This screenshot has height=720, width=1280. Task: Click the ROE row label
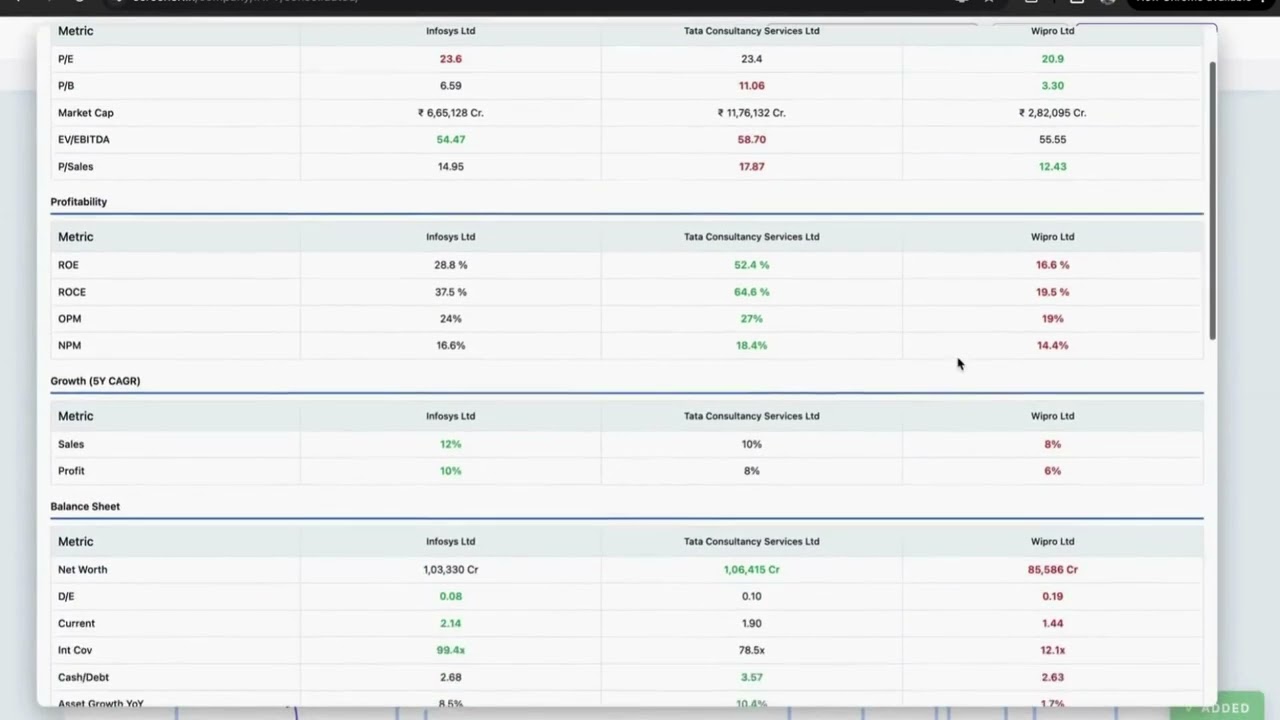click(68, 265)
